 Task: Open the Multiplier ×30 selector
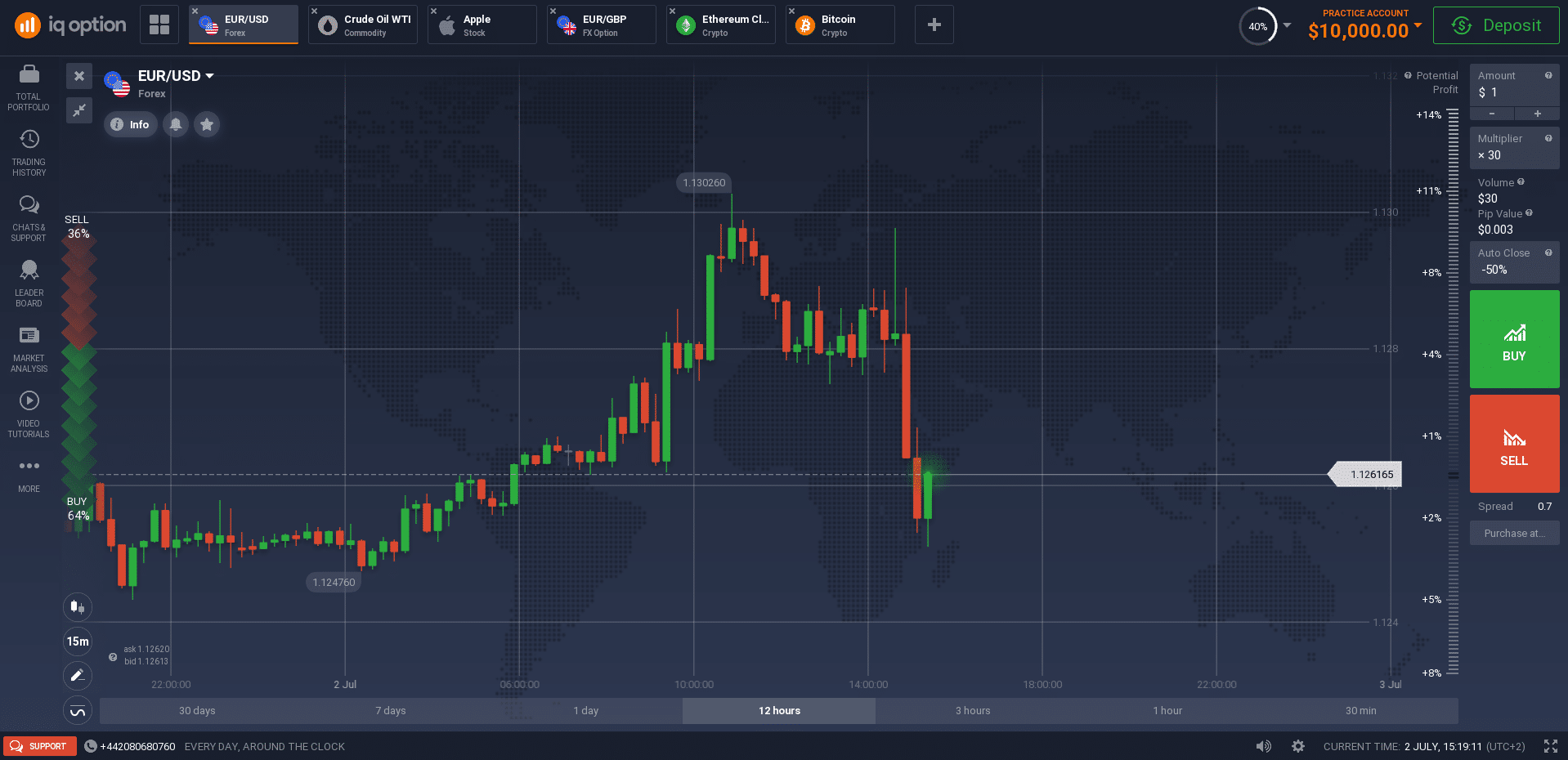(1514, 147)
